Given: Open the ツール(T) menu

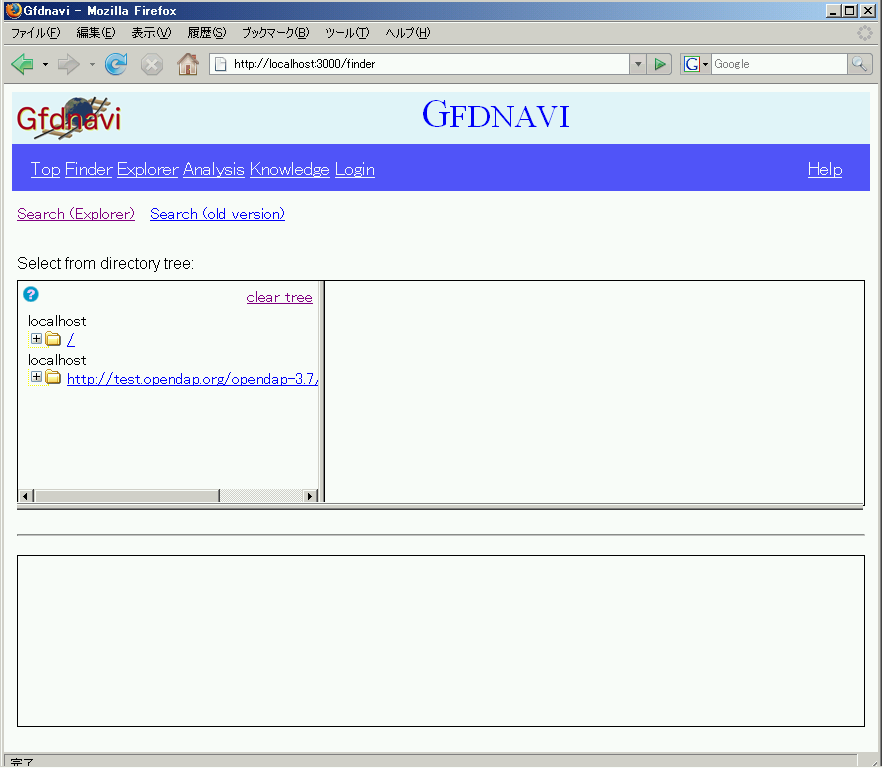Looking at the screenshot, I should 346,33.
